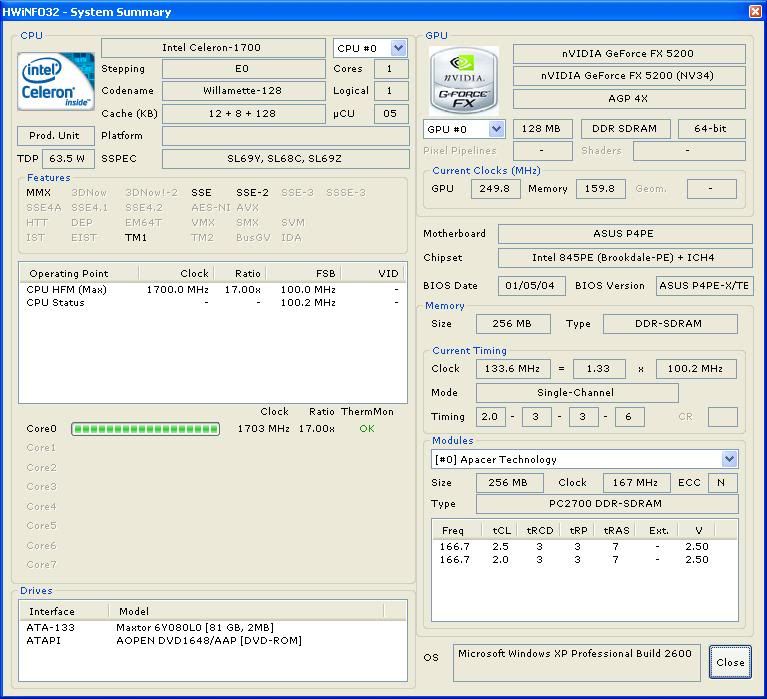This screenshot has height=699, width=767.
Task: Click the MMX feature label
Action: coord(39,193)
